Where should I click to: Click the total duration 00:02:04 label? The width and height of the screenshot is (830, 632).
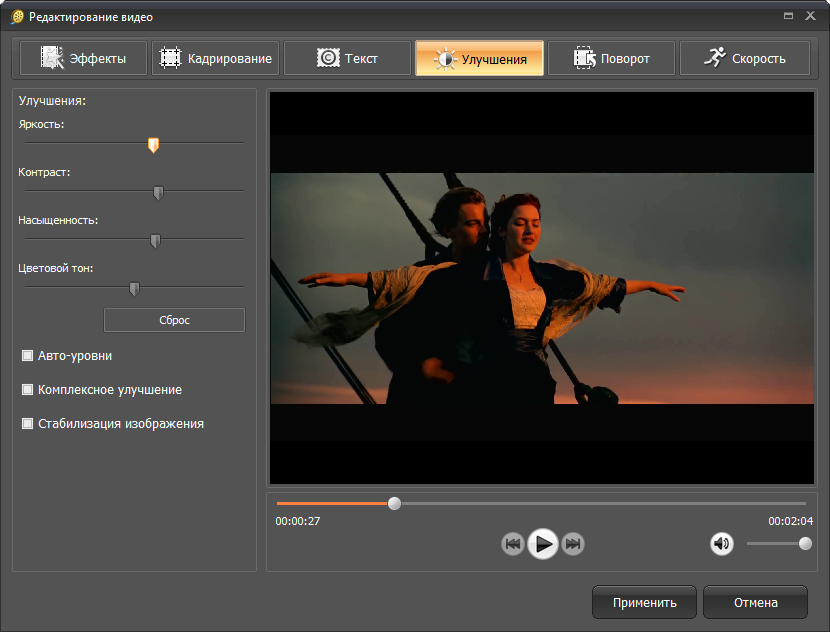(790, 521)
